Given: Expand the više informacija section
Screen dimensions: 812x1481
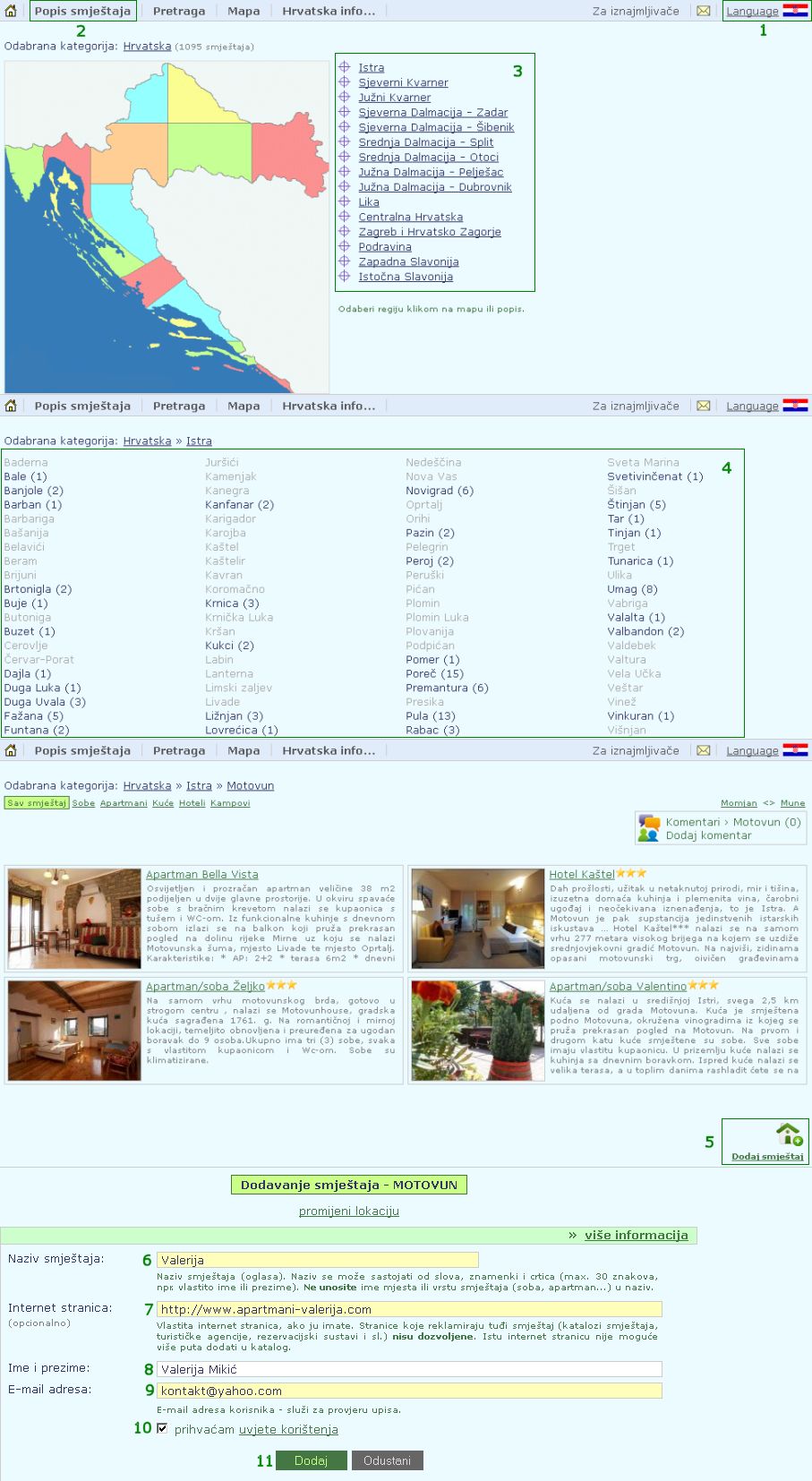Looking at the screenshot, I should [636, 1235].
